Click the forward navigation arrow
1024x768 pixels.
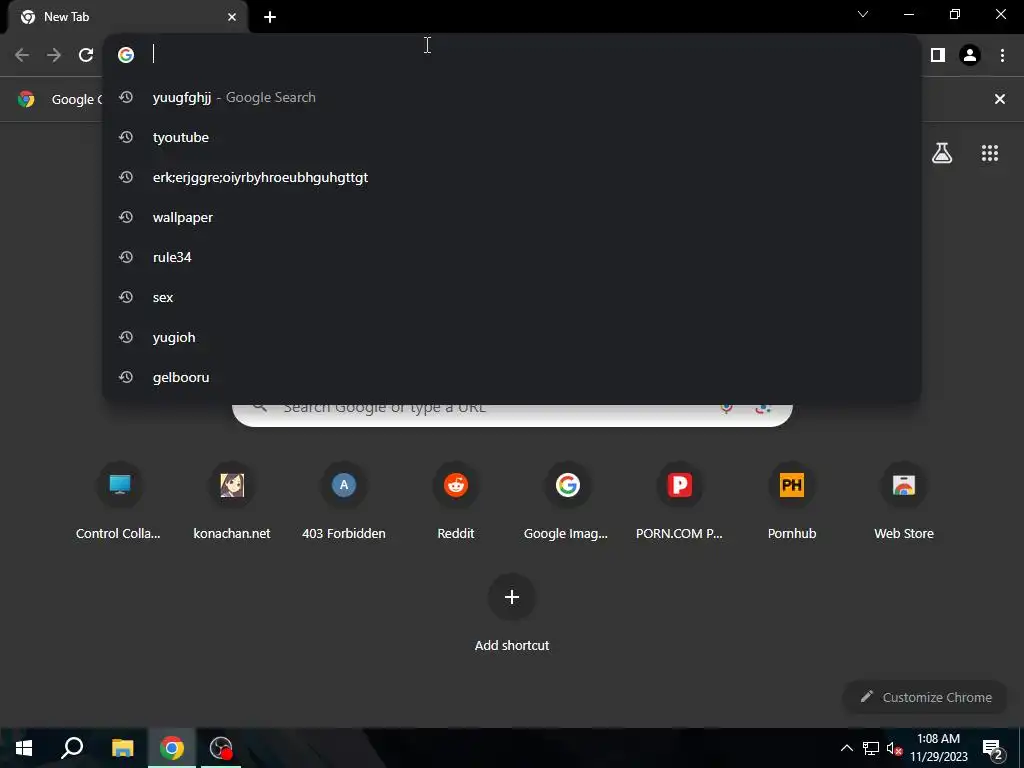tap(54, 55)
